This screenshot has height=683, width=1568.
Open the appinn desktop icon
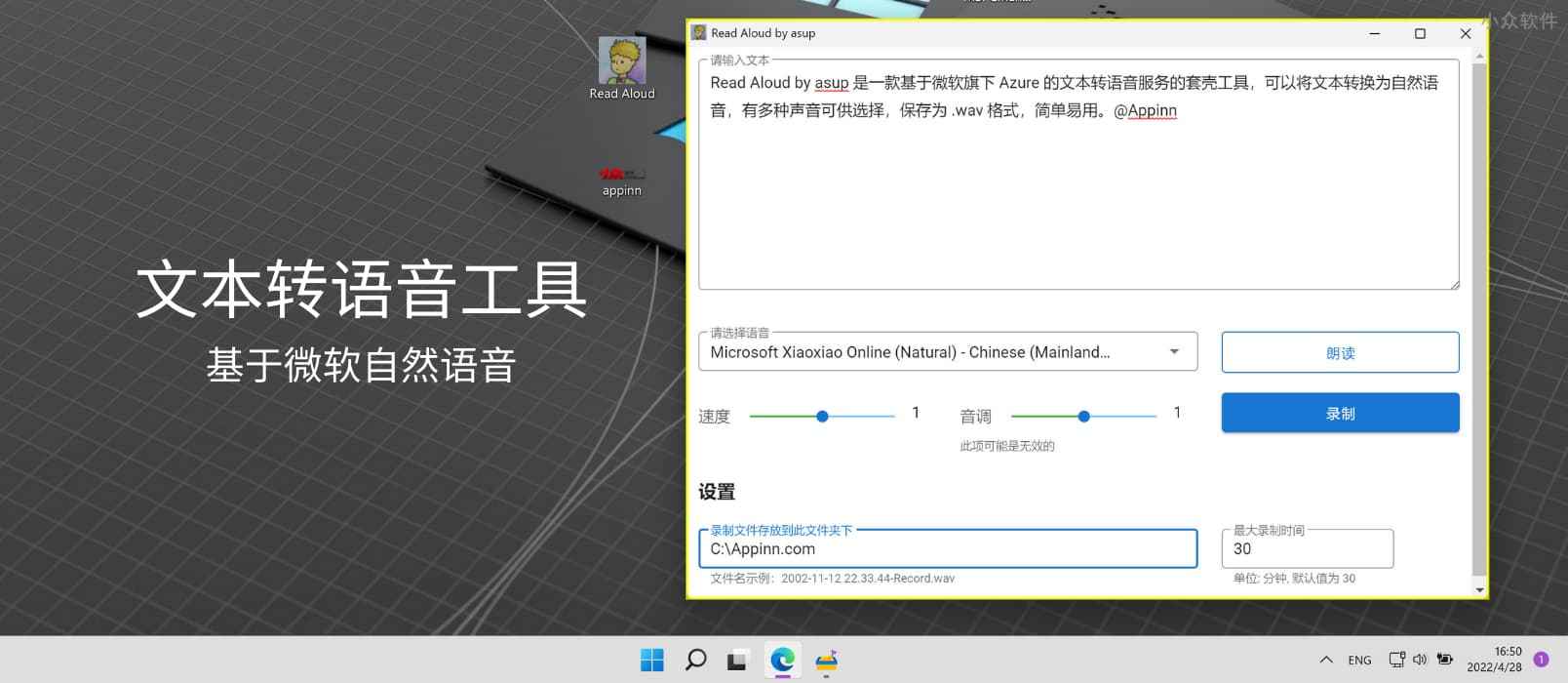coord(622,180)
